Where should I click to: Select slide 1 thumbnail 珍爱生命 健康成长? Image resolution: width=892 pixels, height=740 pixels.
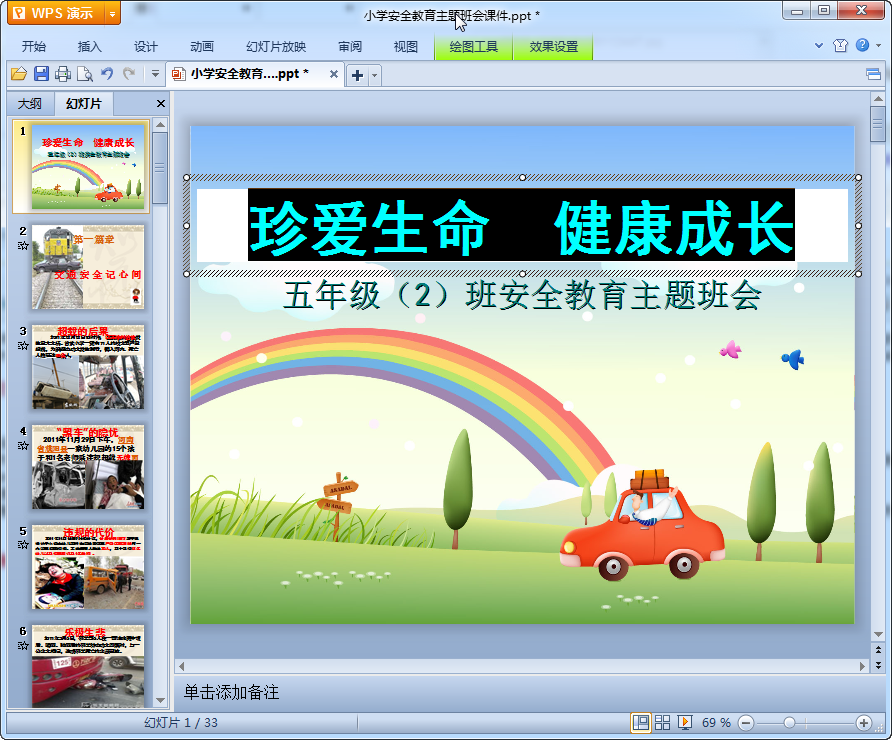[88, 167]
